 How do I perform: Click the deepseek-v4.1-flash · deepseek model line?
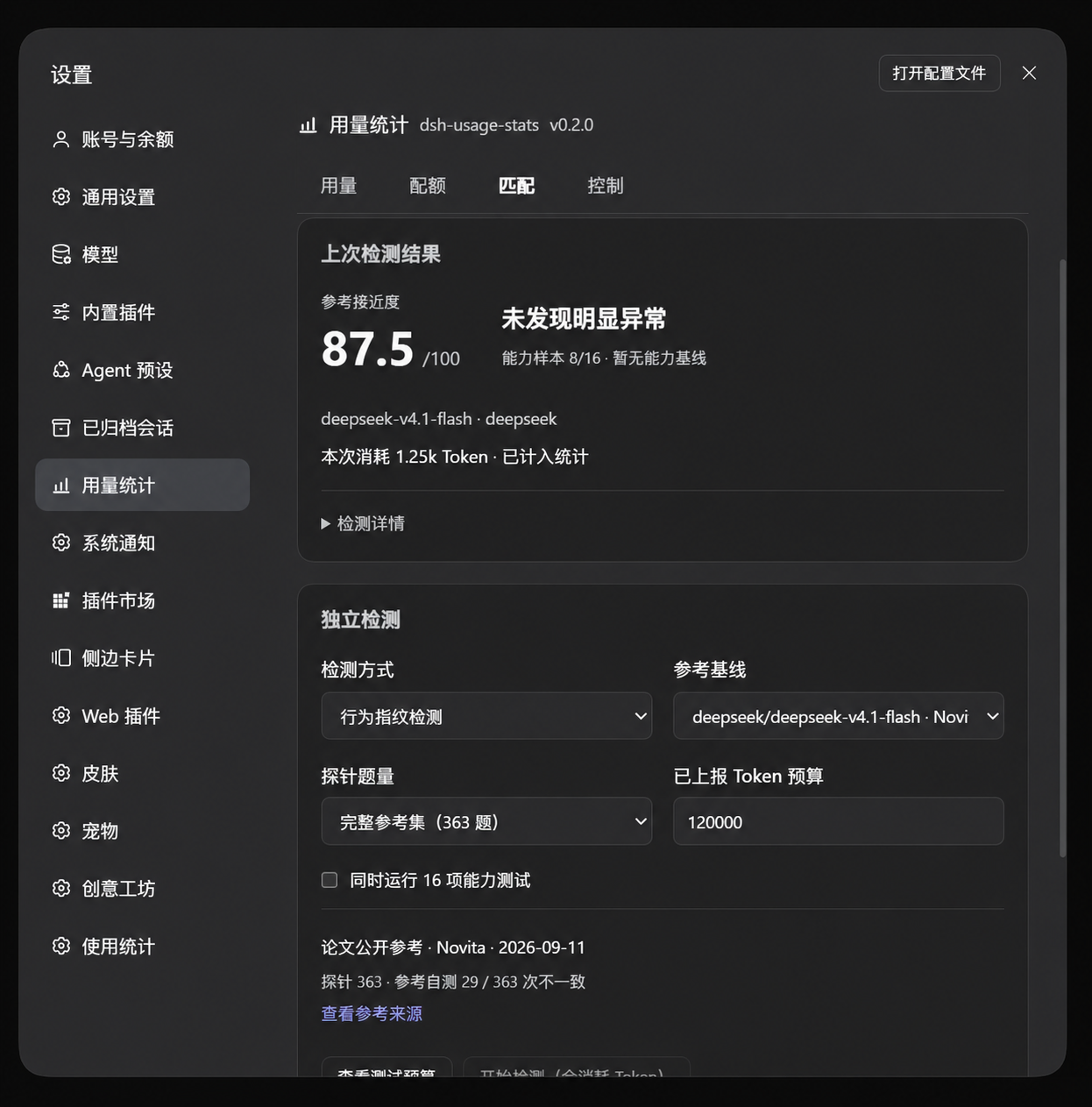(x=439, y=419)
